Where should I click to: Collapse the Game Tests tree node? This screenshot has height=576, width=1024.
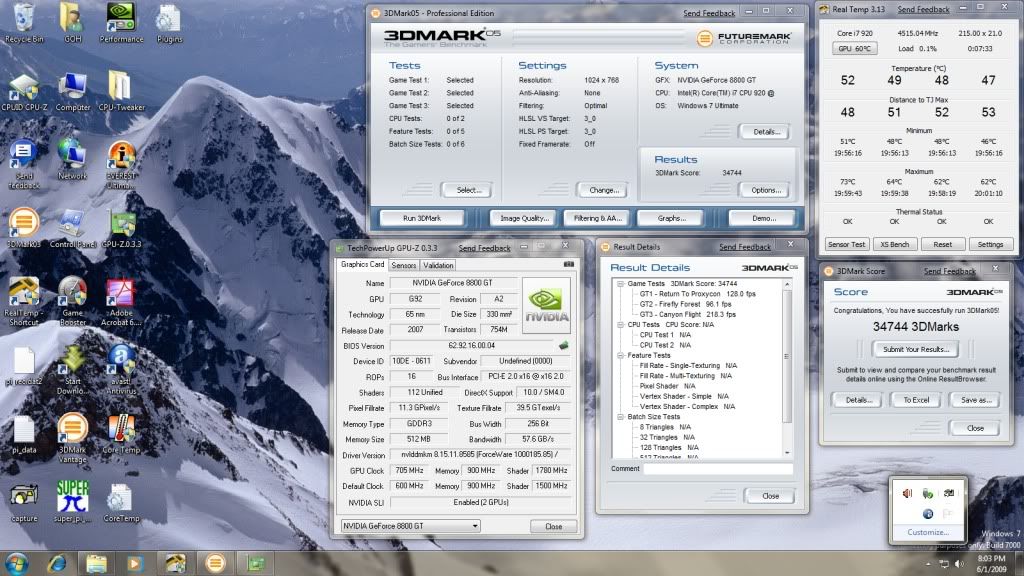(x=620, y=285)
